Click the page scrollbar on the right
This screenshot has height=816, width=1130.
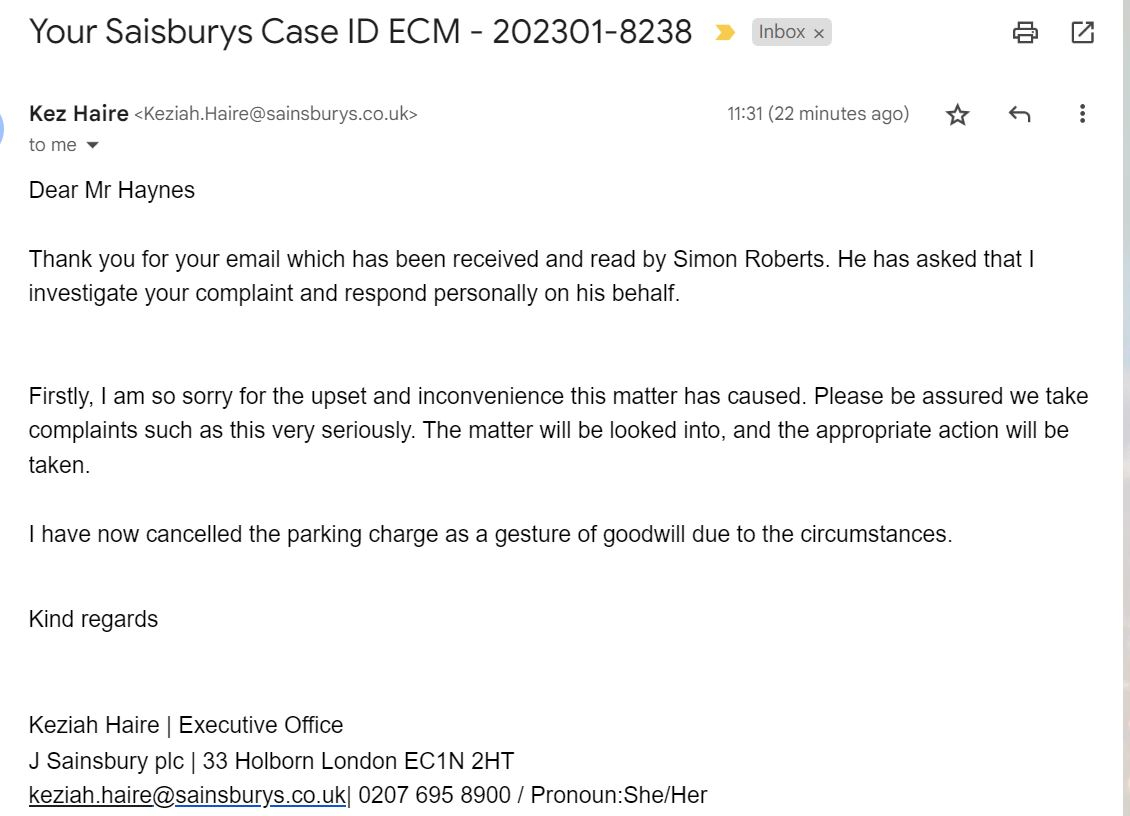tap(1126, 408)
